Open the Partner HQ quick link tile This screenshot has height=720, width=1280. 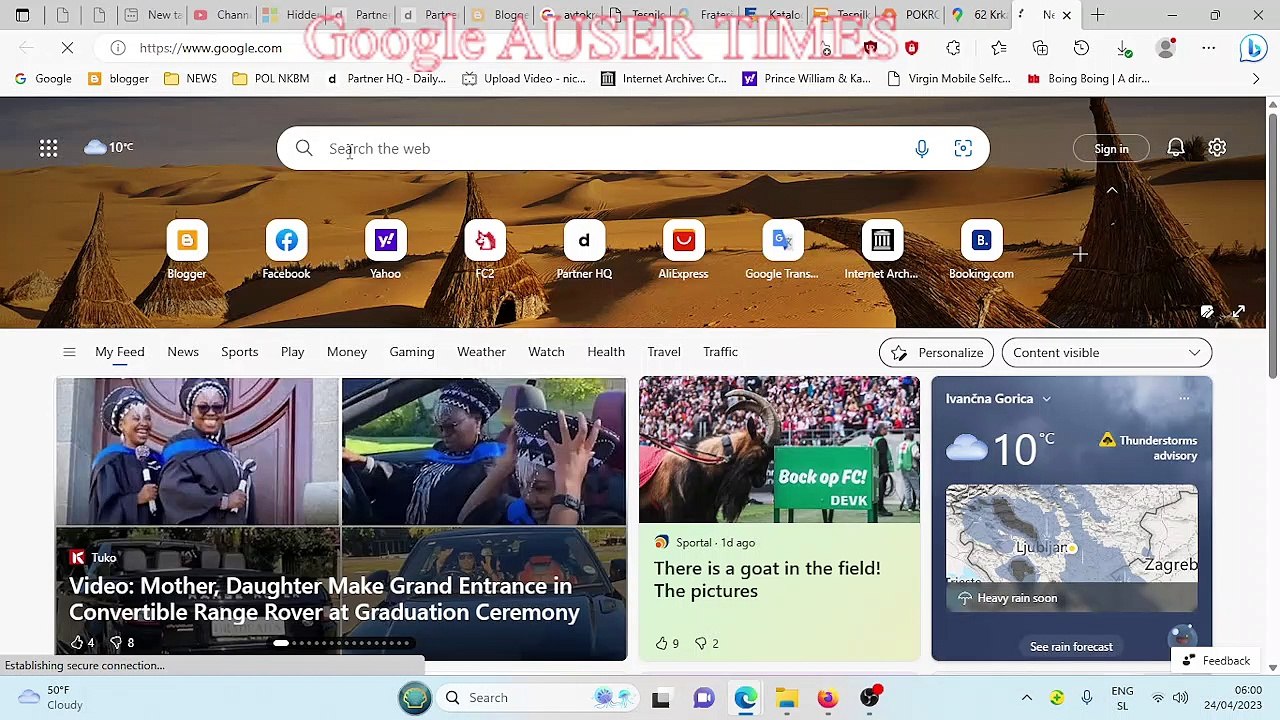[x=584, y=250]
